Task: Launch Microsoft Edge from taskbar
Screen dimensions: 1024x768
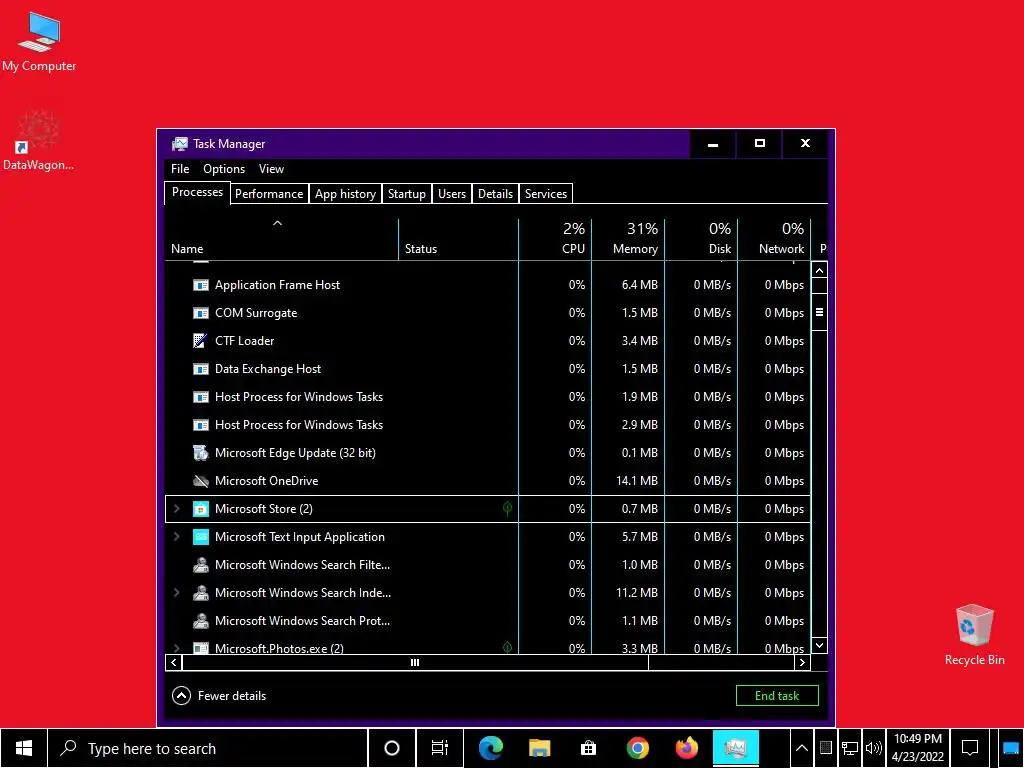Action: coord(490,748)
